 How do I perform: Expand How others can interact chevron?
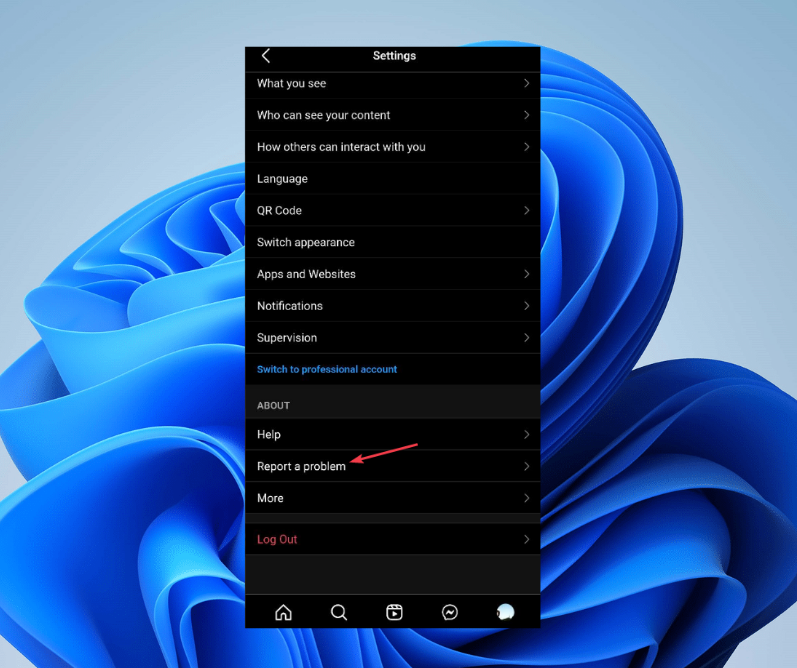527,147
